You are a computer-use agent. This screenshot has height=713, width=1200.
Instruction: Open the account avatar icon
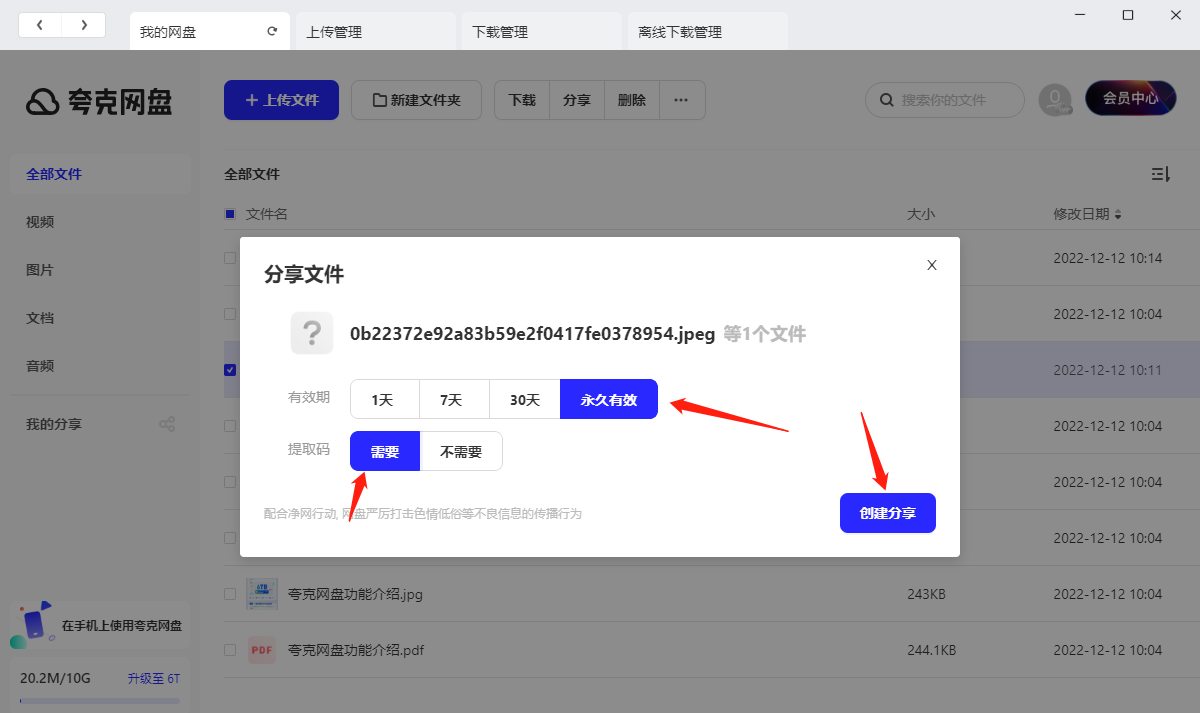coord(1055,100)
